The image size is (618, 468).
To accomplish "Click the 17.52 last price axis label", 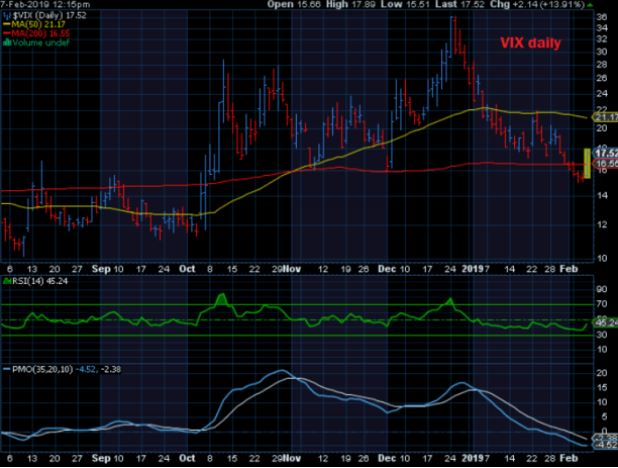I will [603, 151].
